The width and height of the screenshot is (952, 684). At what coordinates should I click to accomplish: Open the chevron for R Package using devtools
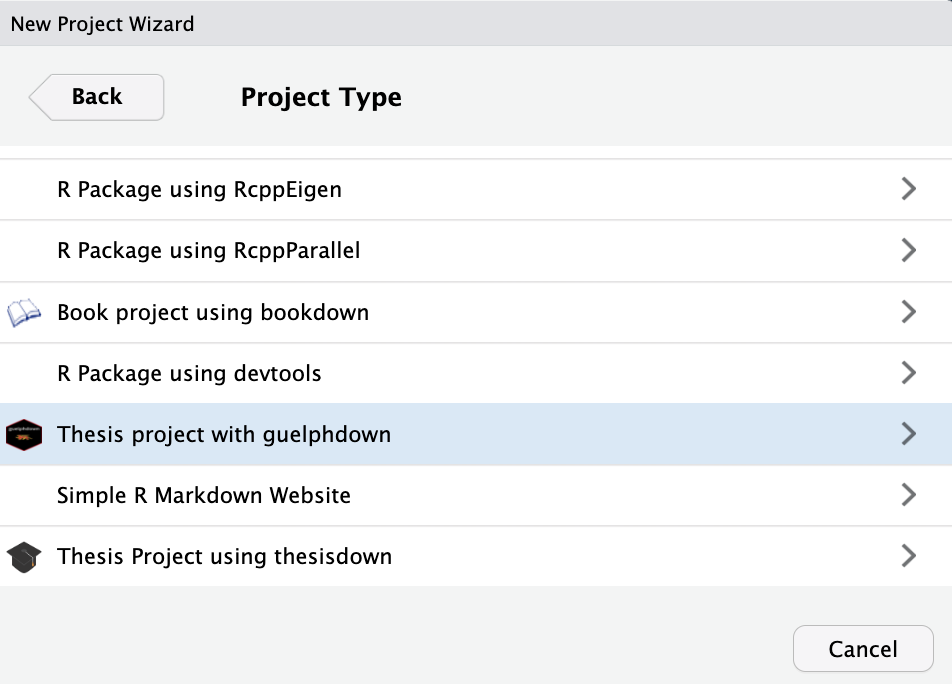pos(908,373)
